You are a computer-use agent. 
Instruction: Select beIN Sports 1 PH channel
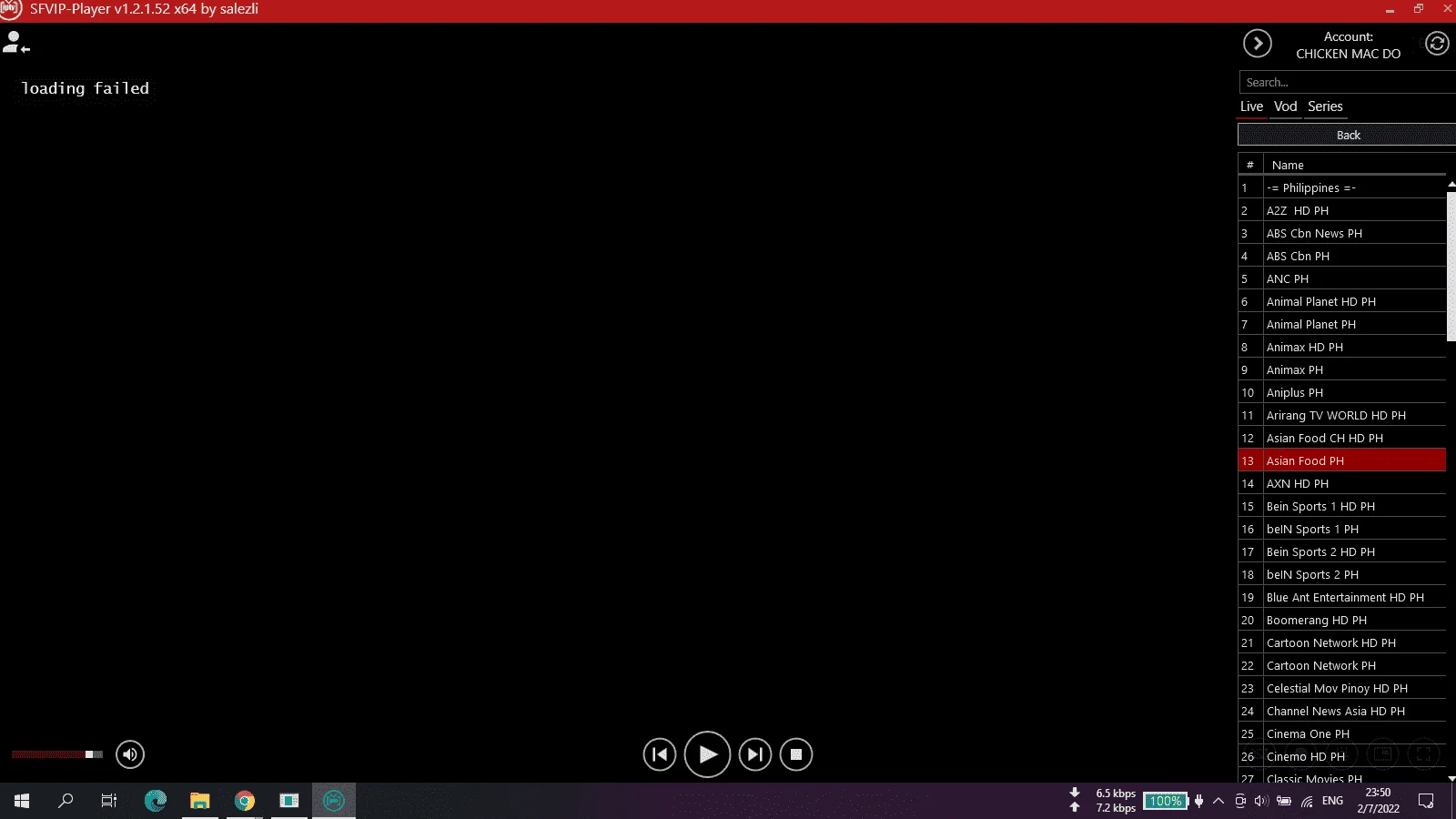(x=1342, y=529)
